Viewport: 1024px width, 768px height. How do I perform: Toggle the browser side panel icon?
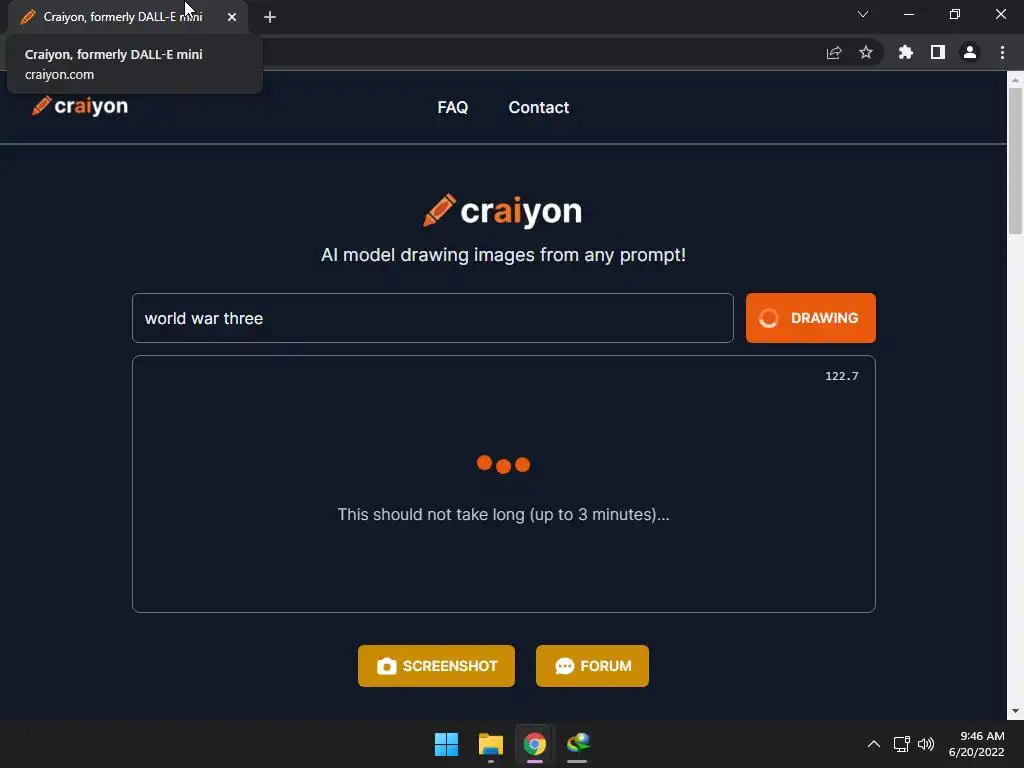coord(938,52)
